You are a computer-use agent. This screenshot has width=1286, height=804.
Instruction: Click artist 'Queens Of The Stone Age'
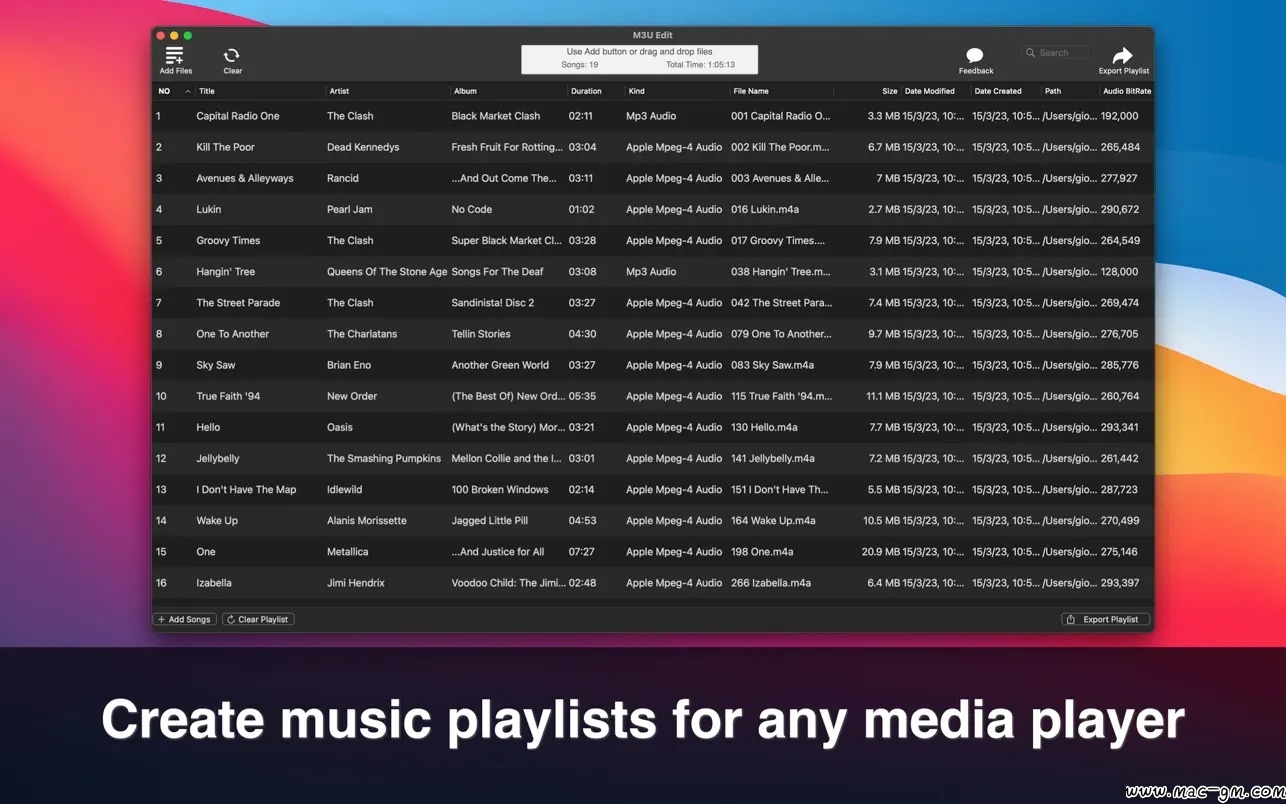point(387,271)
